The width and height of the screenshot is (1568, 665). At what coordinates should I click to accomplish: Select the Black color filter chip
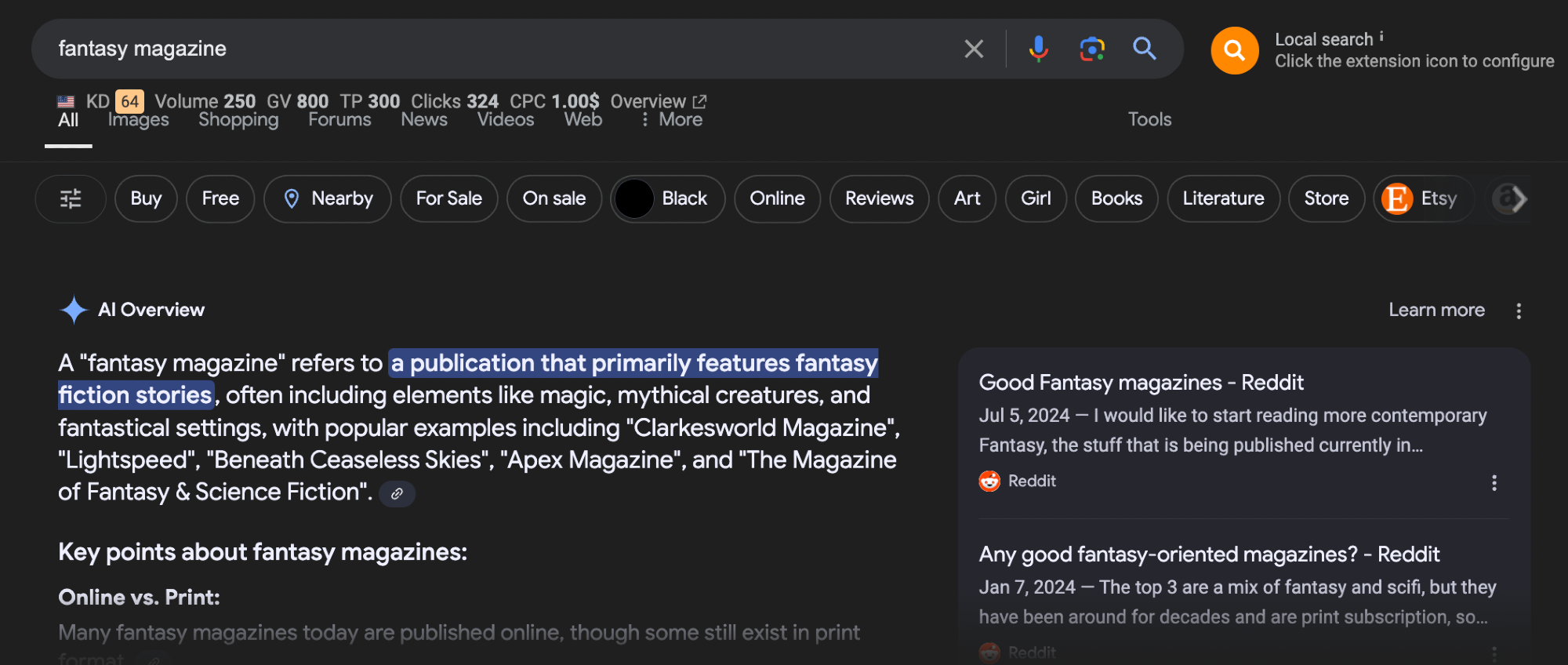coord(668,198)
